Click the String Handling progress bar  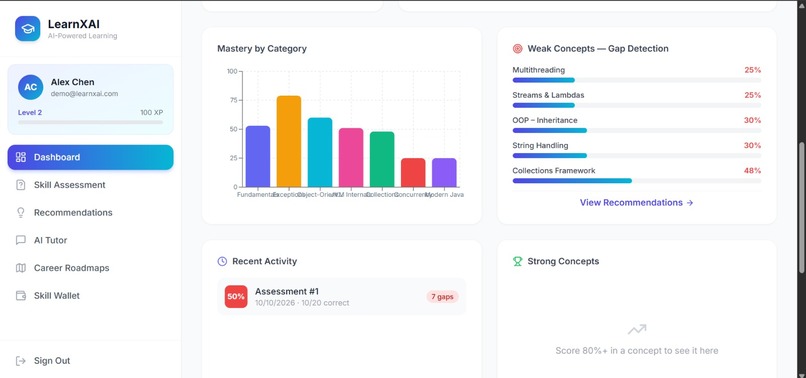(636, 156)
